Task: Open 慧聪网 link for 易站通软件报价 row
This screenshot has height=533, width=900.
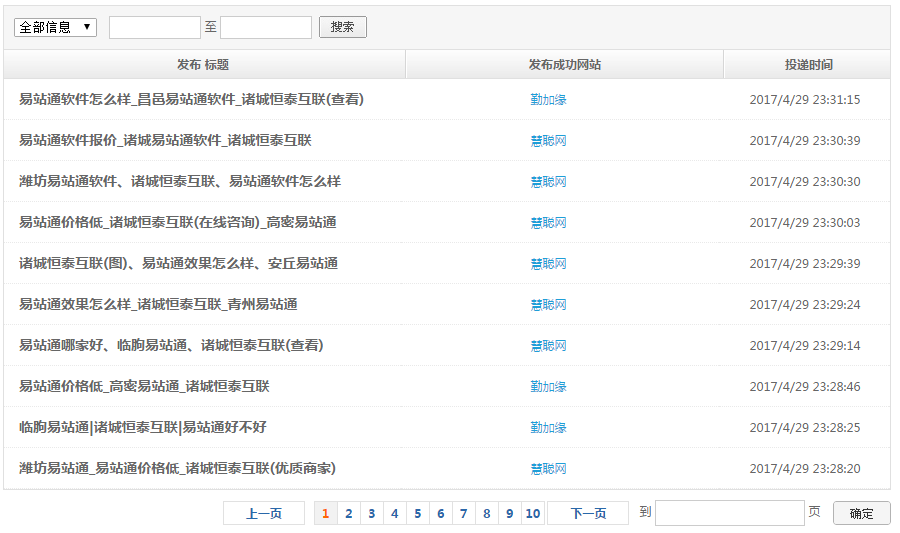Action: pos(548,141)
